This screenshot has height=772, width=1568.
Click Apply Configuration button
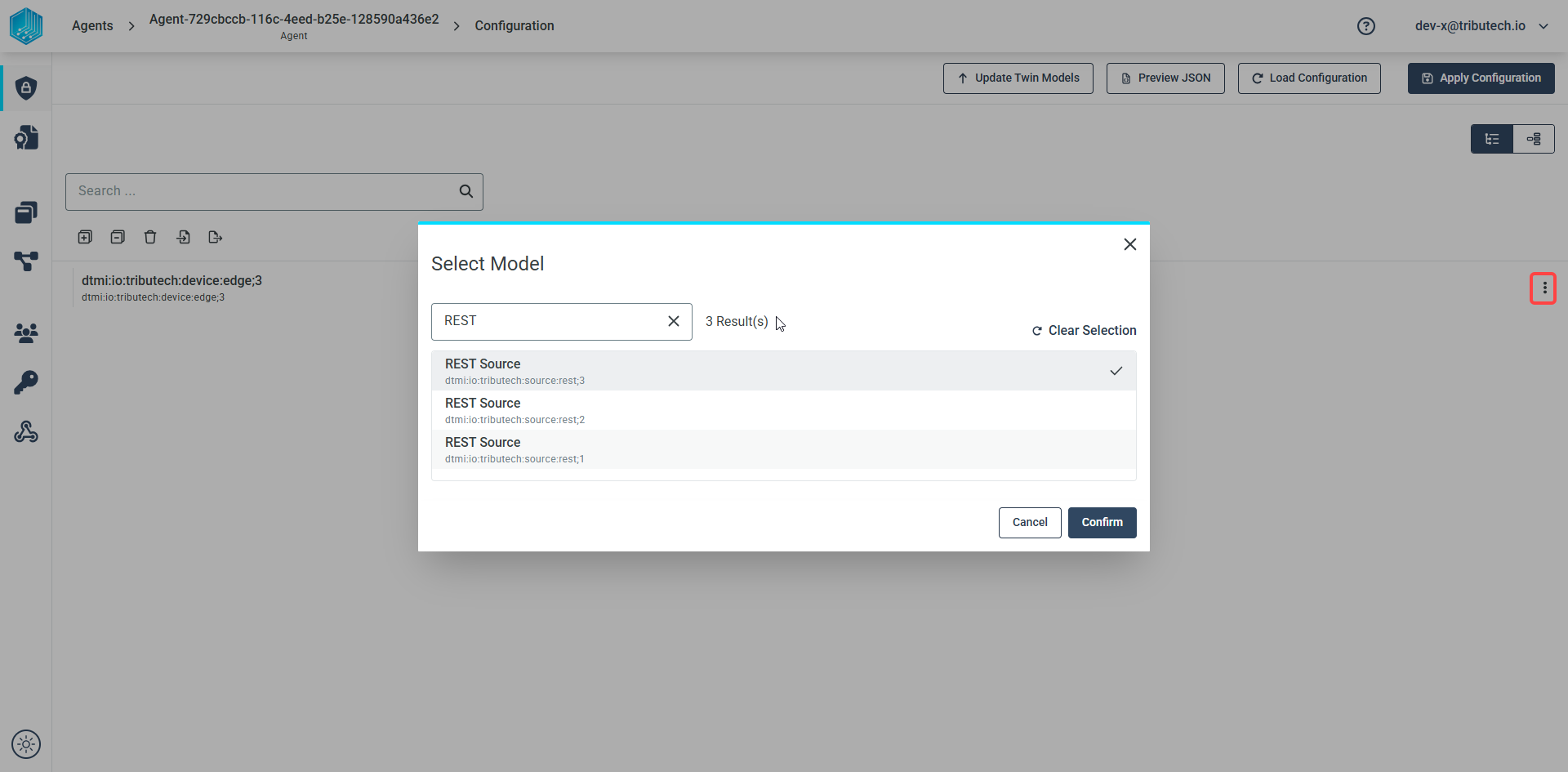coord(1481,78)
